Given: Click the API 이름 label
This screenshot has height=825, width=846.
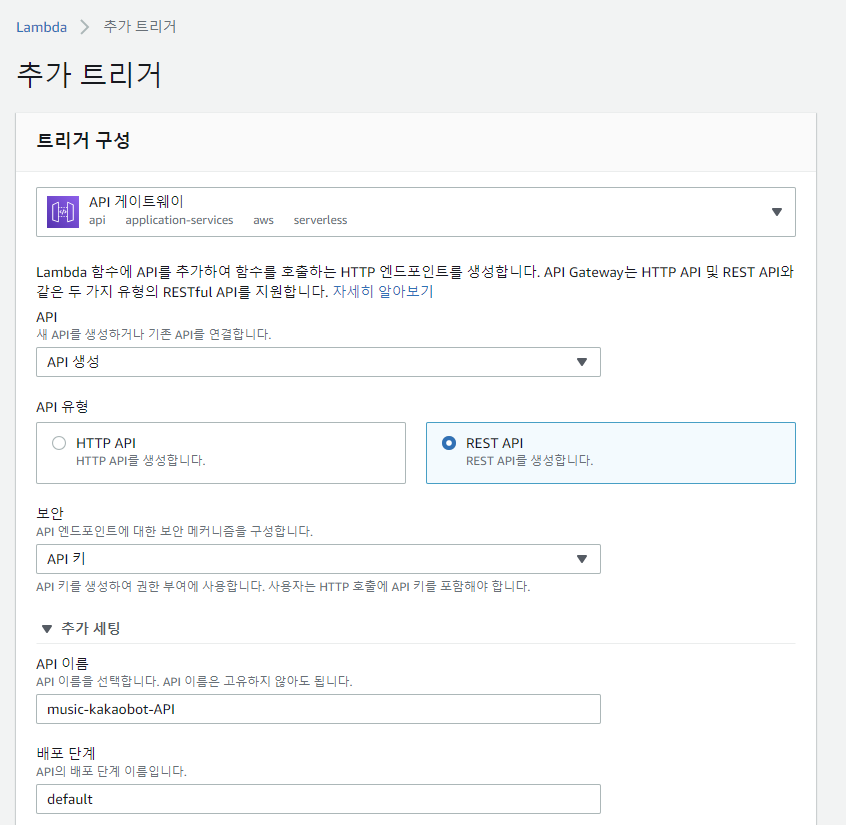Looking at the screenshot, I should (x=62, y=664).
